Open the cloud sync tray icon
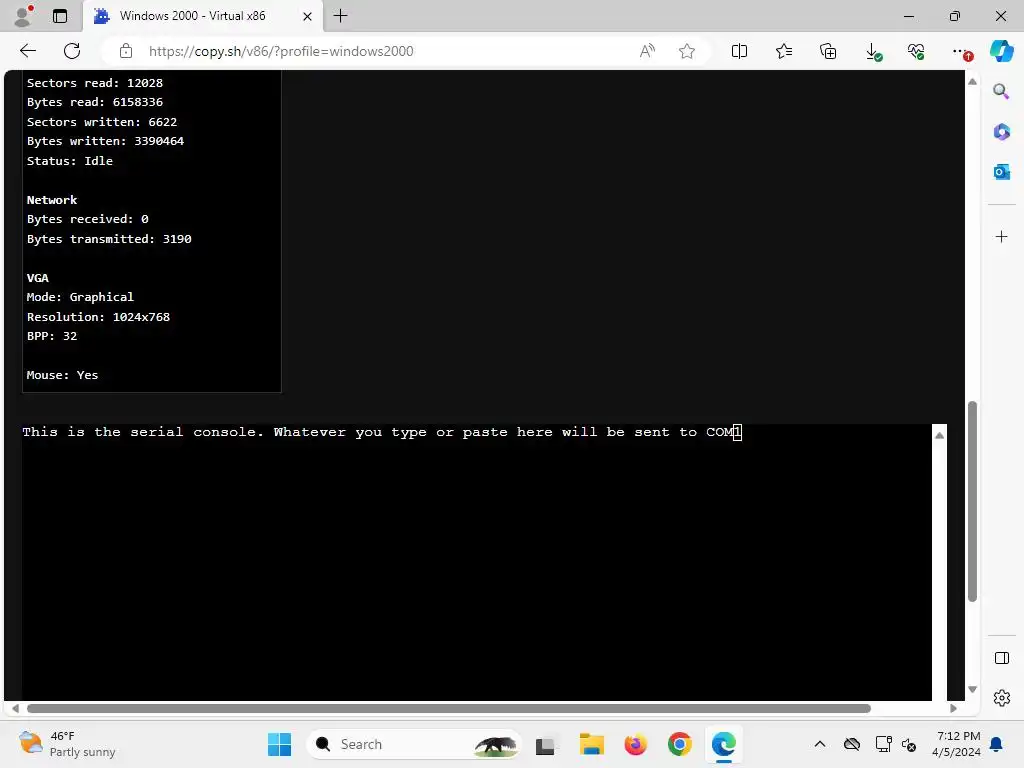The width and height of the screenshot is (1024, 768). point(852,744)
